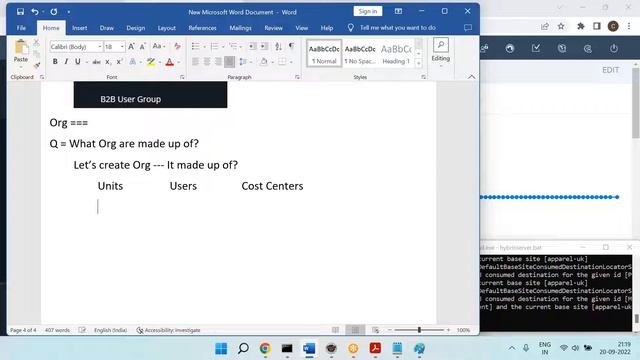This screenshot has height=360, width=640.
Task: Decrease font size with shrink icon
Action: 142,47
